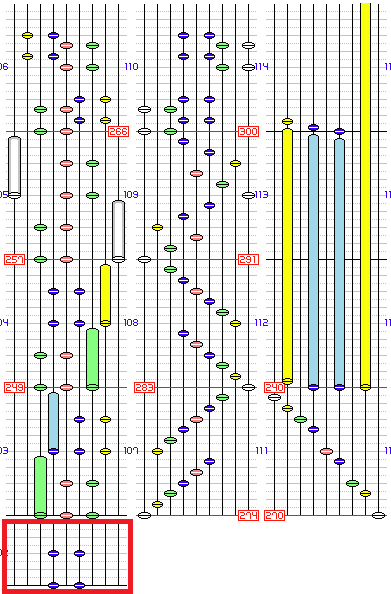Click the yellow note beside measure 112
This screenshot has width=391, height=594.
pyautogui.click(x=235, y=324)
